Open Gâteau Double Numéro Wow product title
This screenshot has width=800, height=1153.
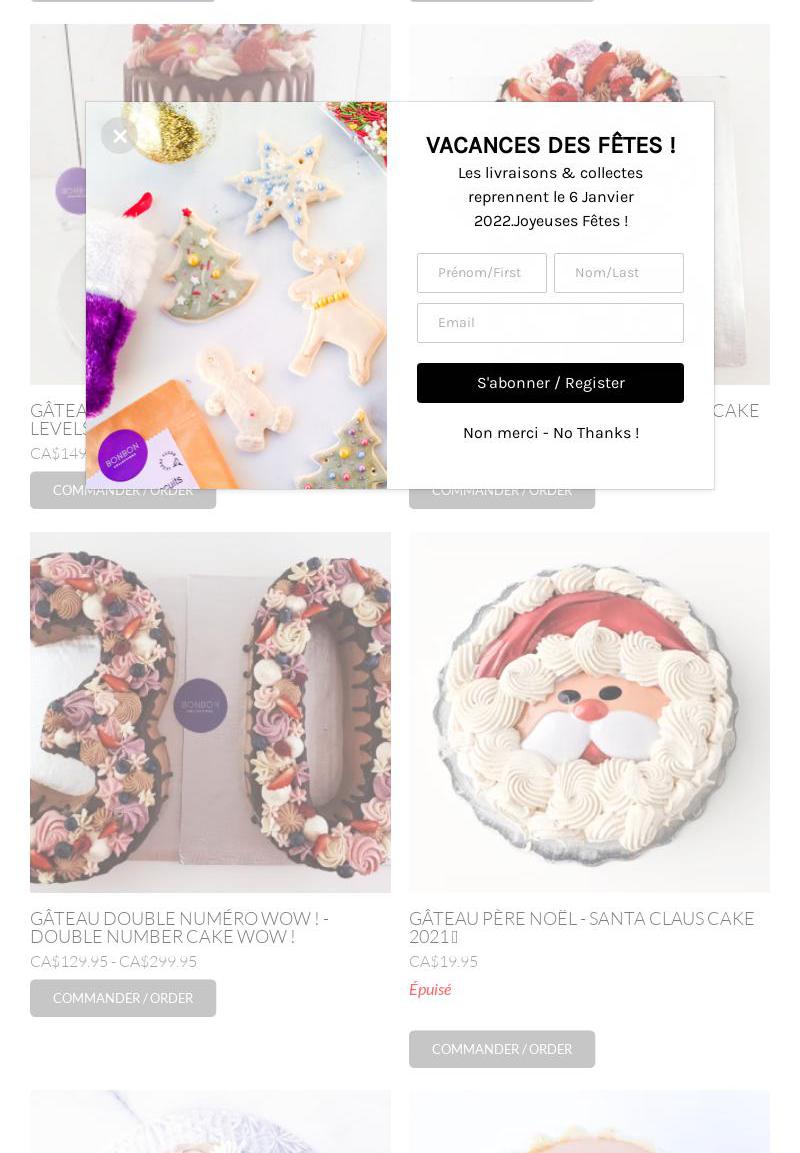pos(179,927)
